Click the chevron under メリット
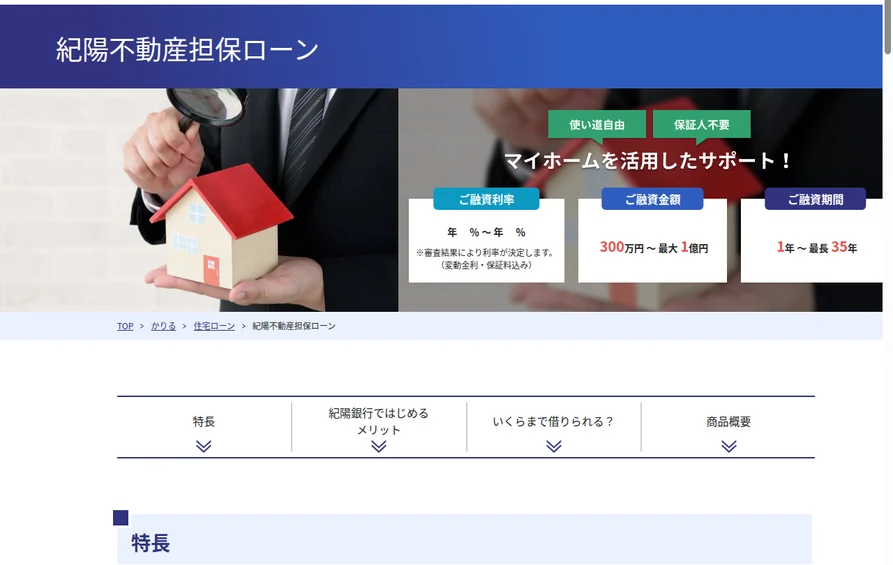The image size is (893, 565). tap(379, 446)
